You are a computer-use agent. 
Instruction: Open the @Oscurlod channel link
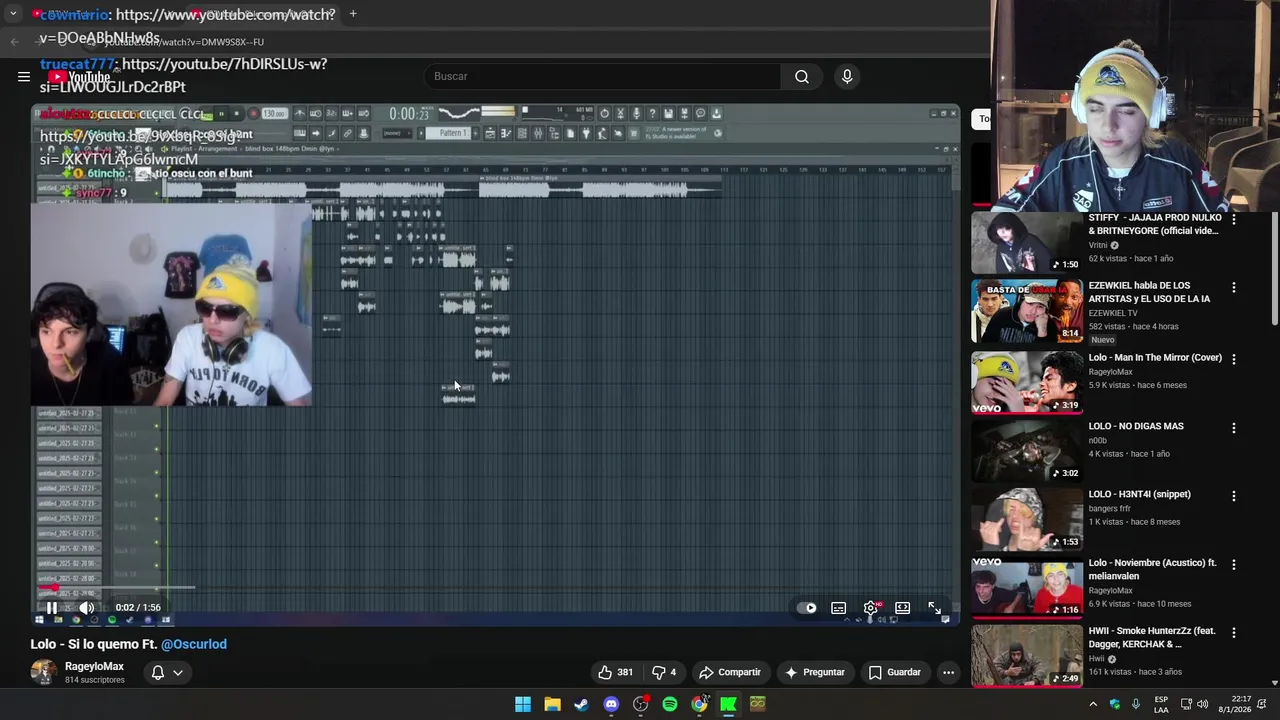coord(194,644)
